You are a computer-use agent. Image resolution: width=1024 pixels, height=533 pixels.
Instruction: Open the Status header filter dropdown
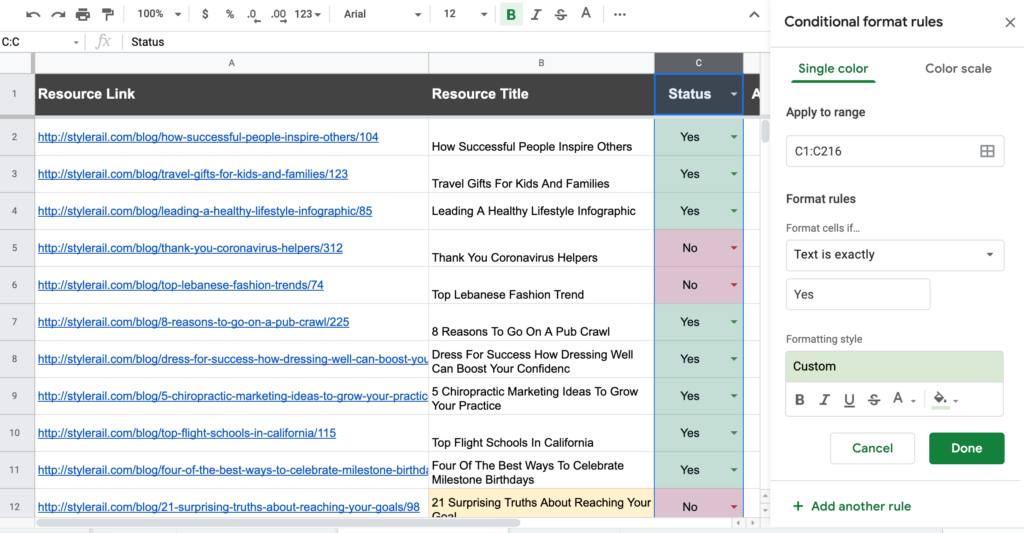(733, 94)
